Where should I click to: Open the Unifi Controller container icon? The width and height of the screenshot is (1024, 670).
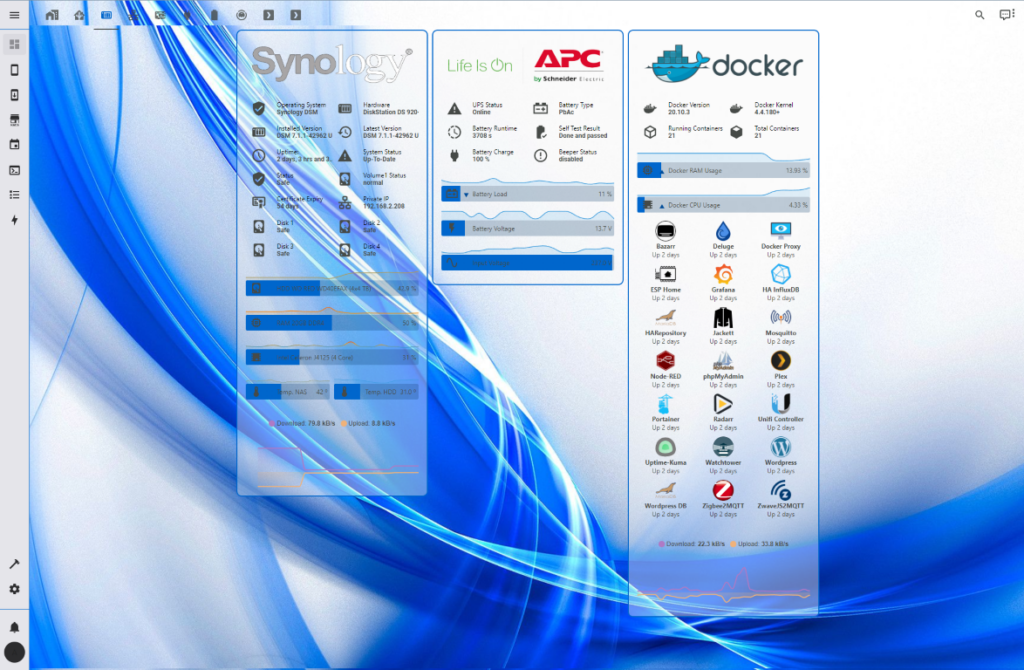click(x=780, y=404)
